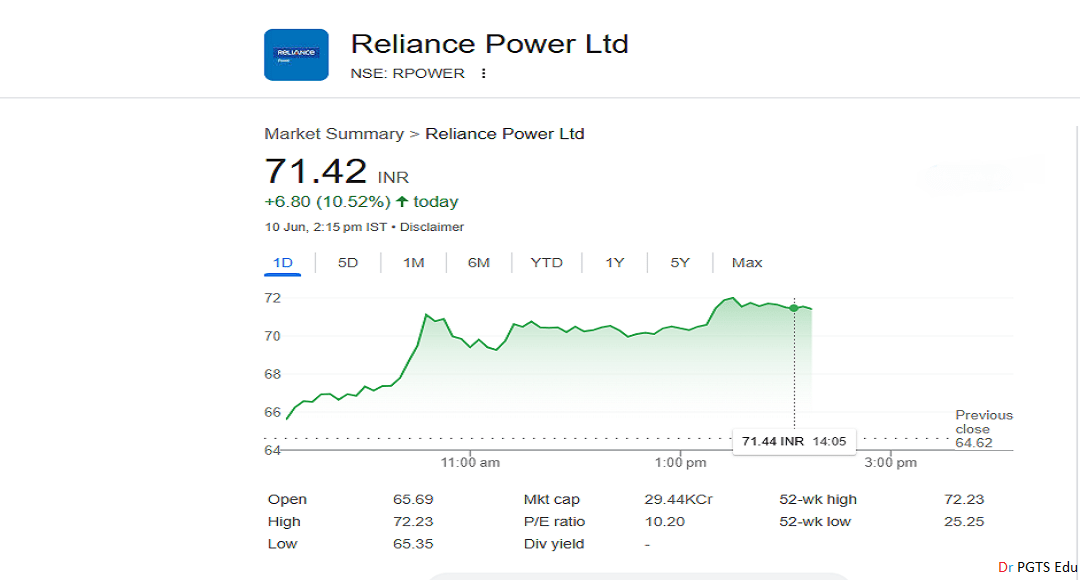Click the Mkt cap value 29.44KCr

pos(678,499)
